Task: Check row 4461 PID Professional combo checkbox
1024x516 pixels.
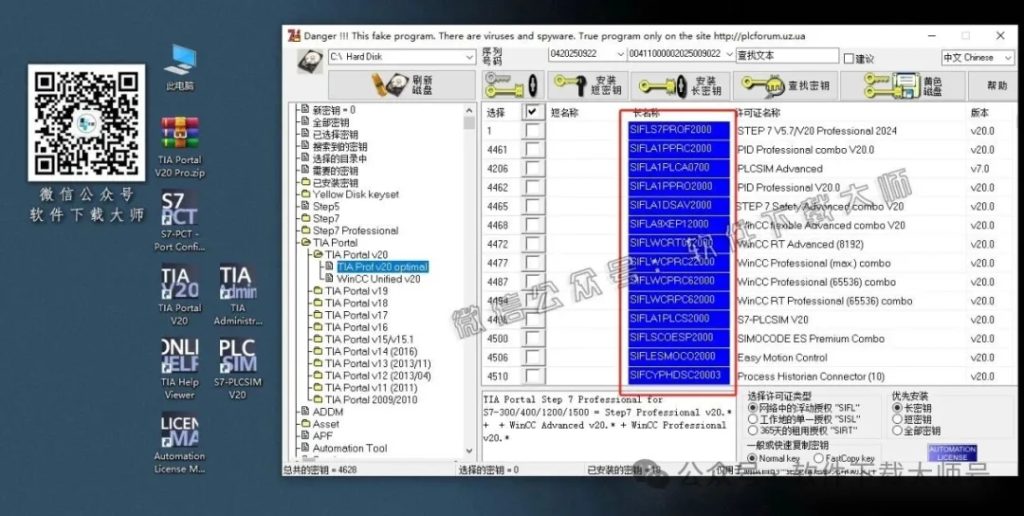Action: [x=533, y=150]
